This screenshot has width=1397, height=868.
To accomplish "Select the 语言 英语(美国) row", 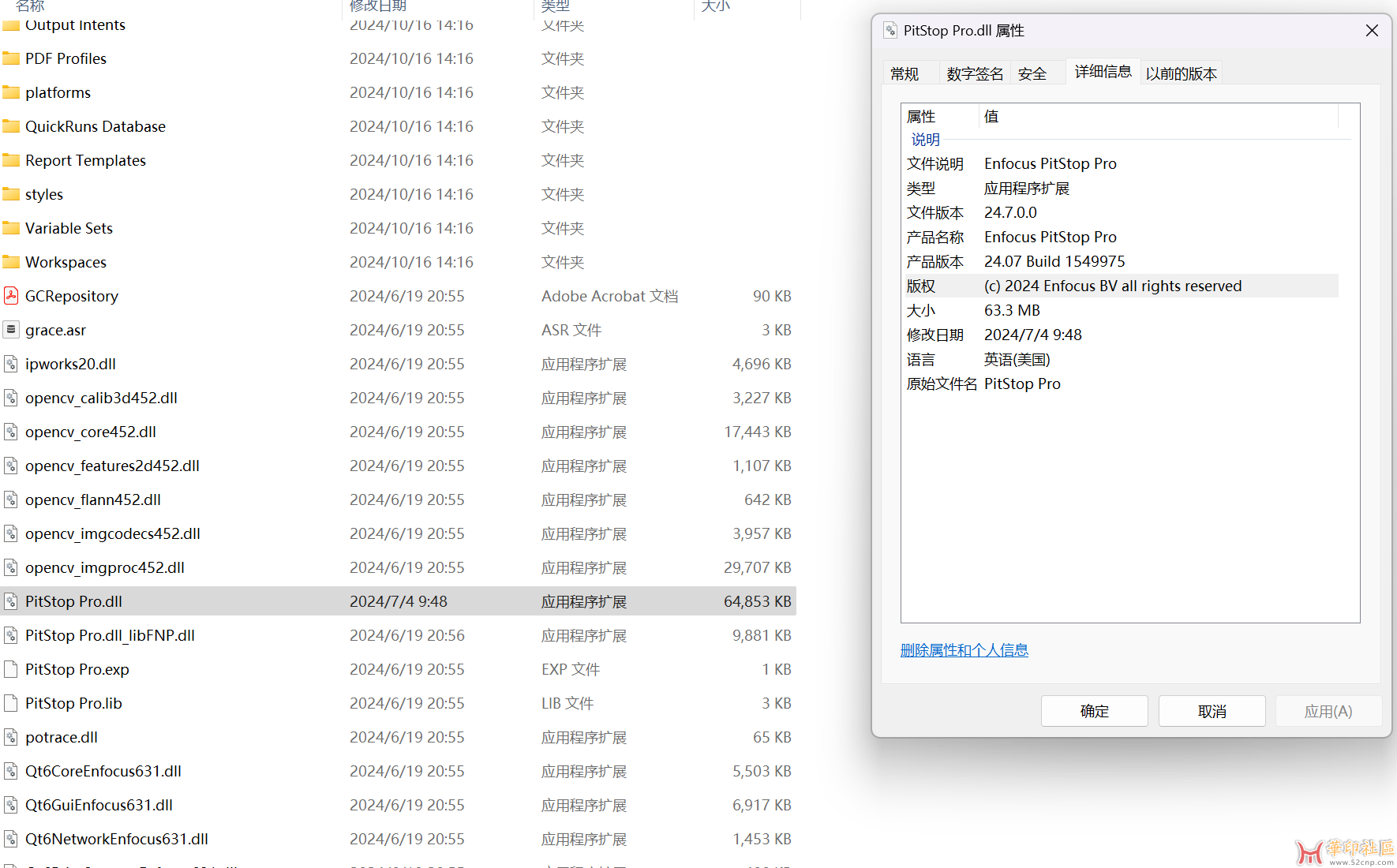I will [x=1121, y=359].
